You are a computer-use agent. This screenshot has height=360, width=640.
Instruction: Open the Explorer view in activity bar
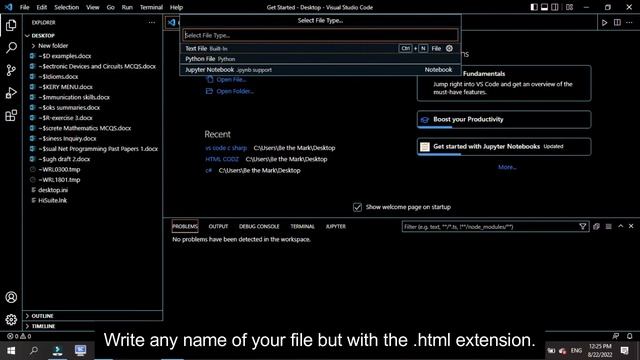click(x=11, y=25)
